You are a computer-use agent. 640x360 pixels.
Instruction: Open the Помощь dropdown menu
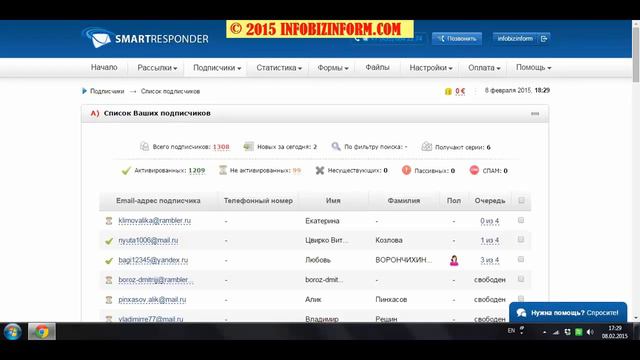(x=533, y=67)
